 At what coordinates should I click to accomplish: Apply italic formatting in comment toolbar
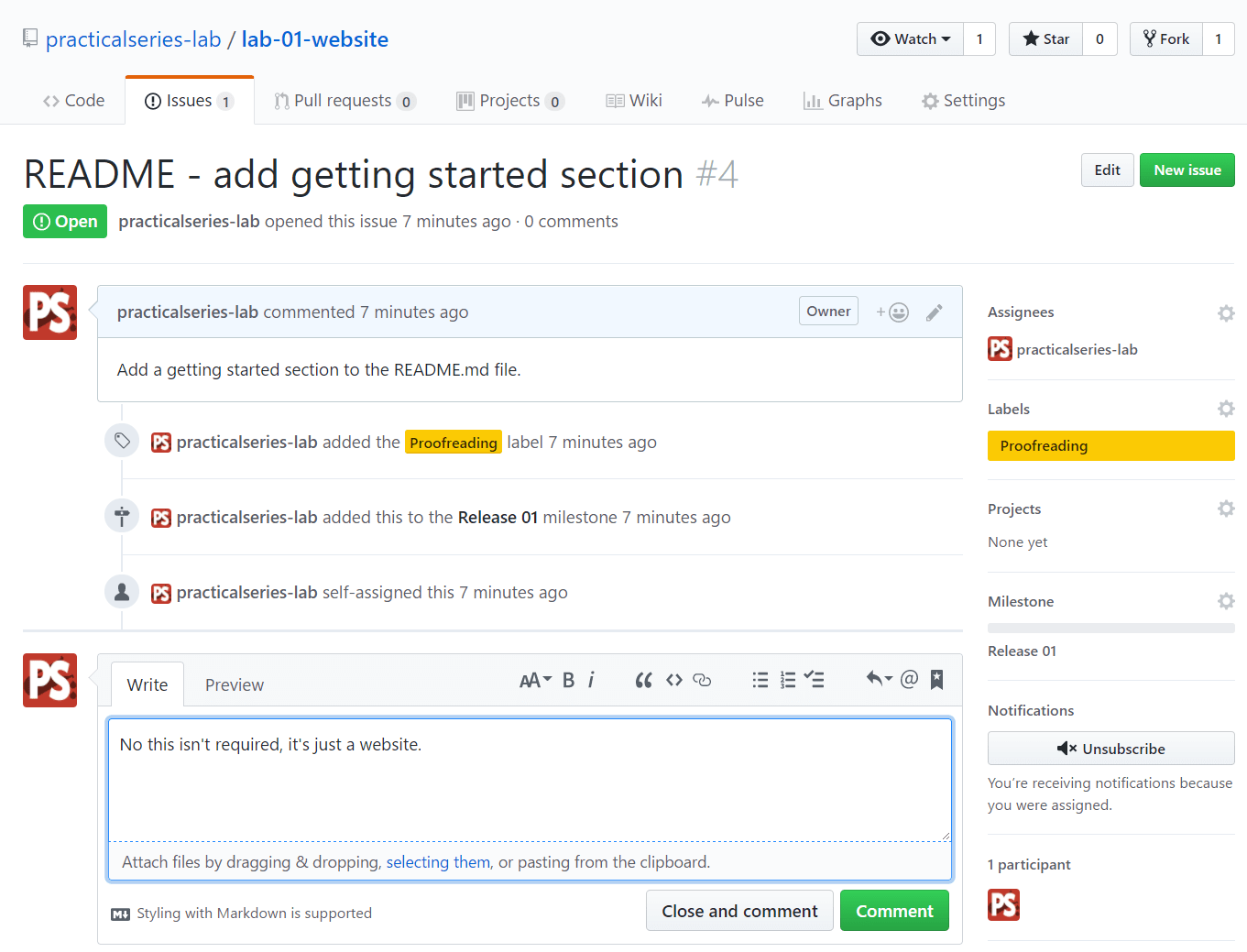coord(591,680)
